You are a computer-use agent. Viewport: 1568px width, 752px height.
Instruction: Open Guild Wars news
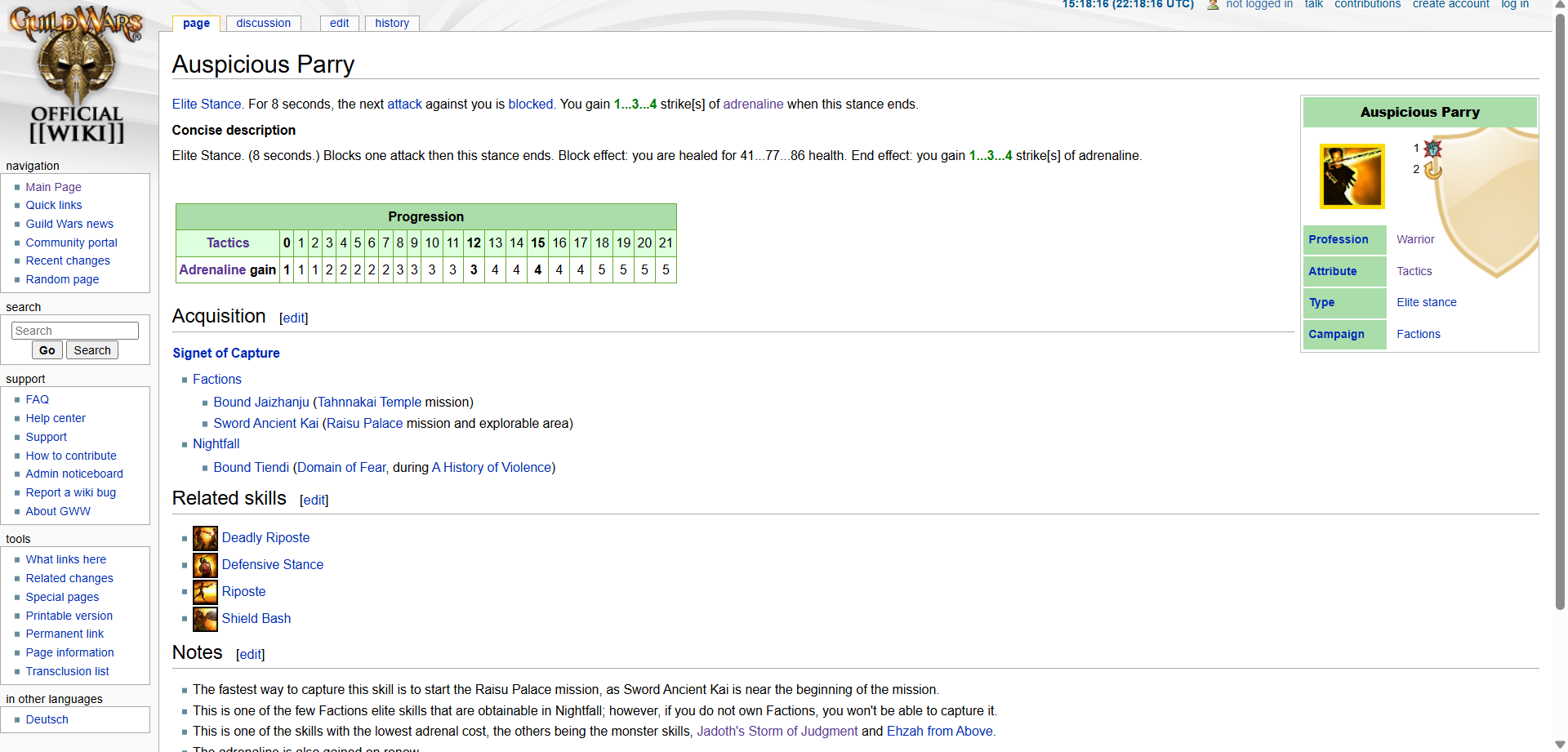coord(69,224)
